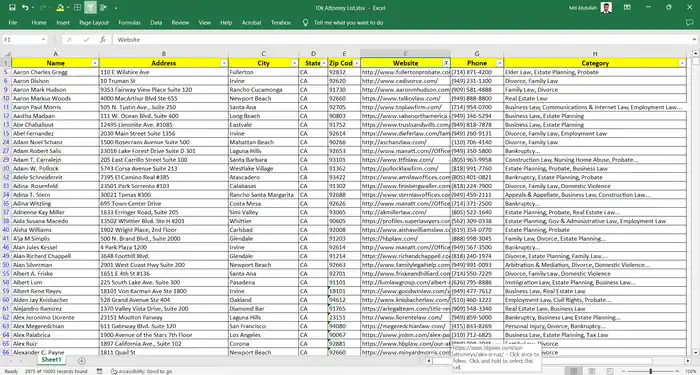Open the Review ribbon tab
The image size is (700, 375).
tap(180, 22)
